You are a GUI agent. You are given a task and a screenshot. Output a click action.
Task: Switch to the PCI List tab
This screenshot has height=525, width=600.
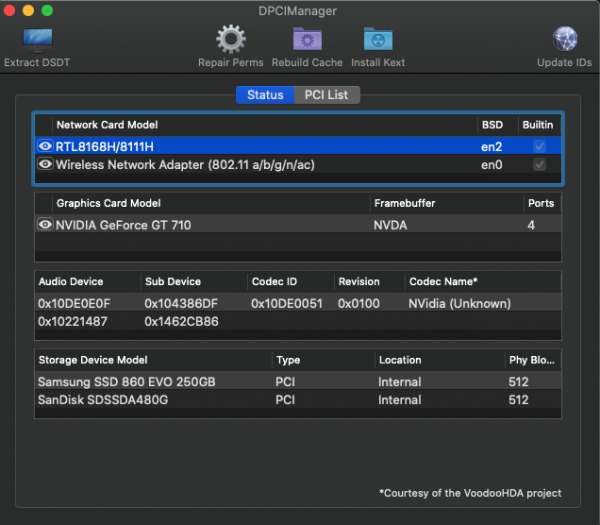point(327,95)
